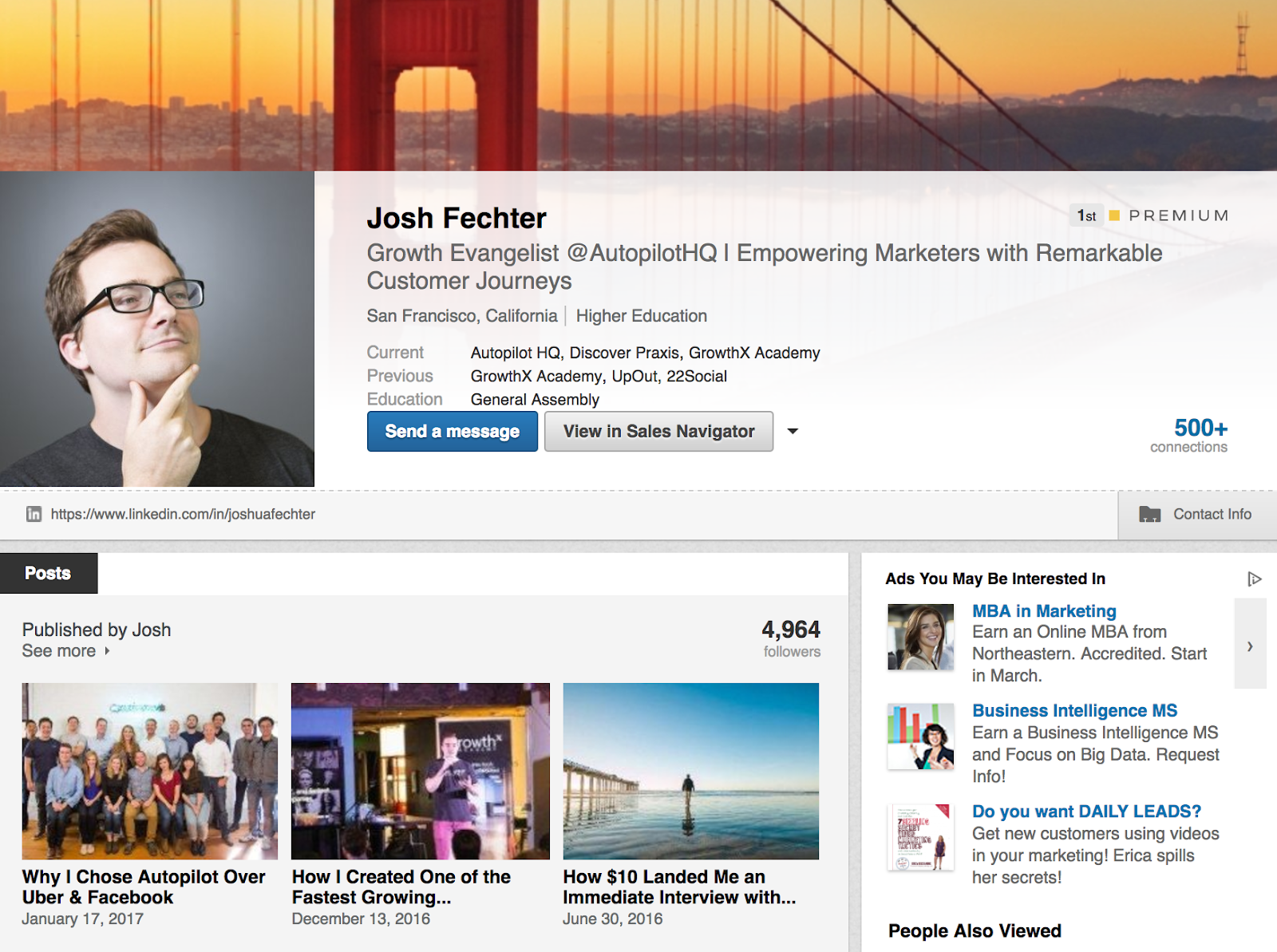Open the Contact Info folder icon
The height and width of the screenshot is (952, 1277).
[1149, 514]
